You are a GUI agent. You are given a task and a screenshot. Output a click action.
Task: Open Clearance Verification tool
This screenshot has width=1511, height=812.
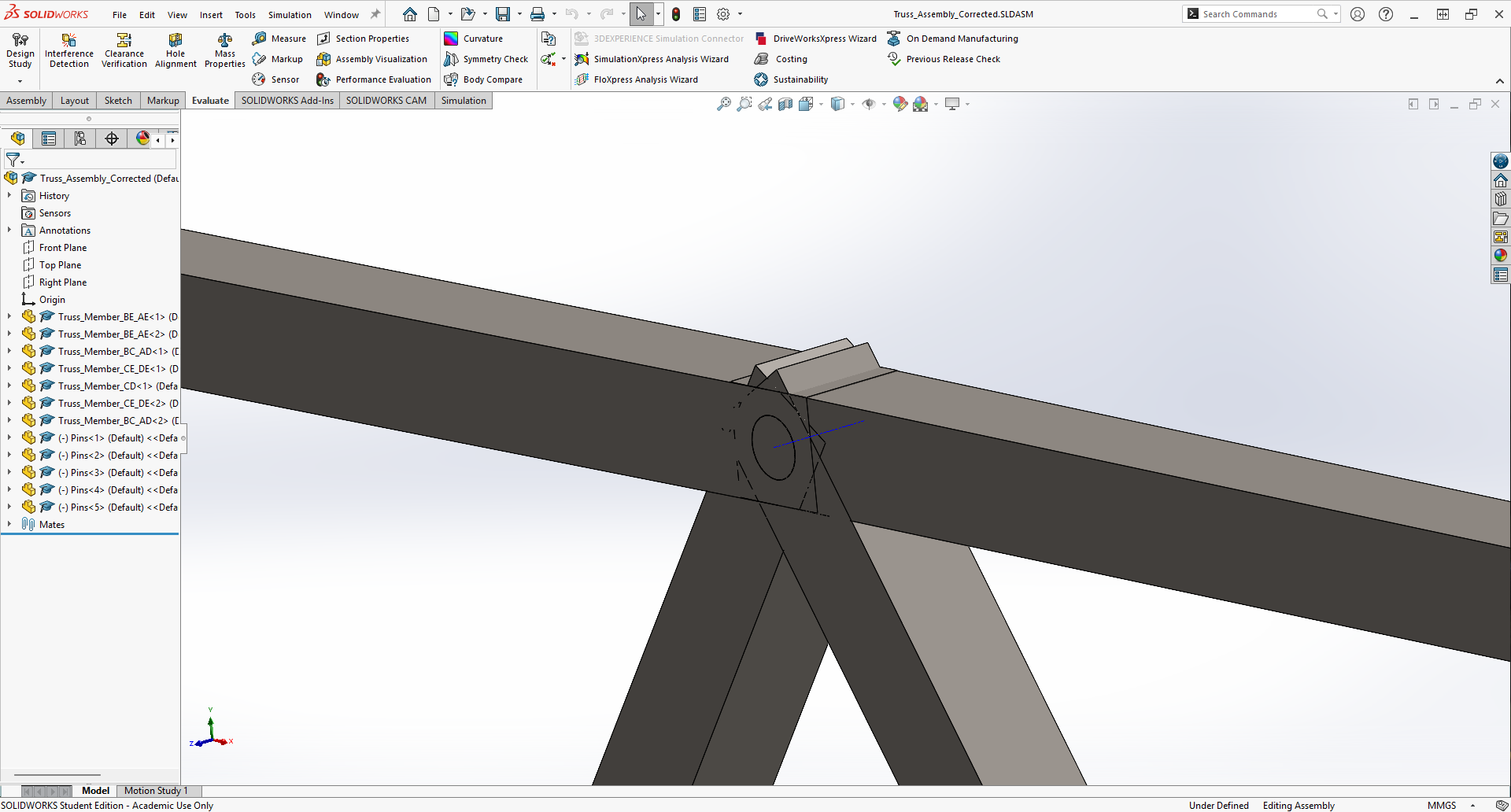(124, 51)
